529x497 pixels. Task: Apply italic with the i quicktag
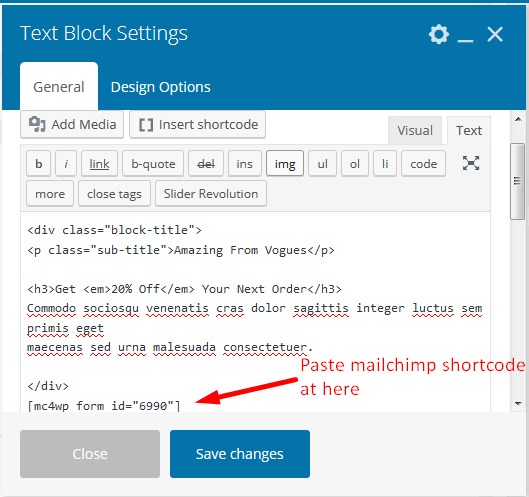66,164
